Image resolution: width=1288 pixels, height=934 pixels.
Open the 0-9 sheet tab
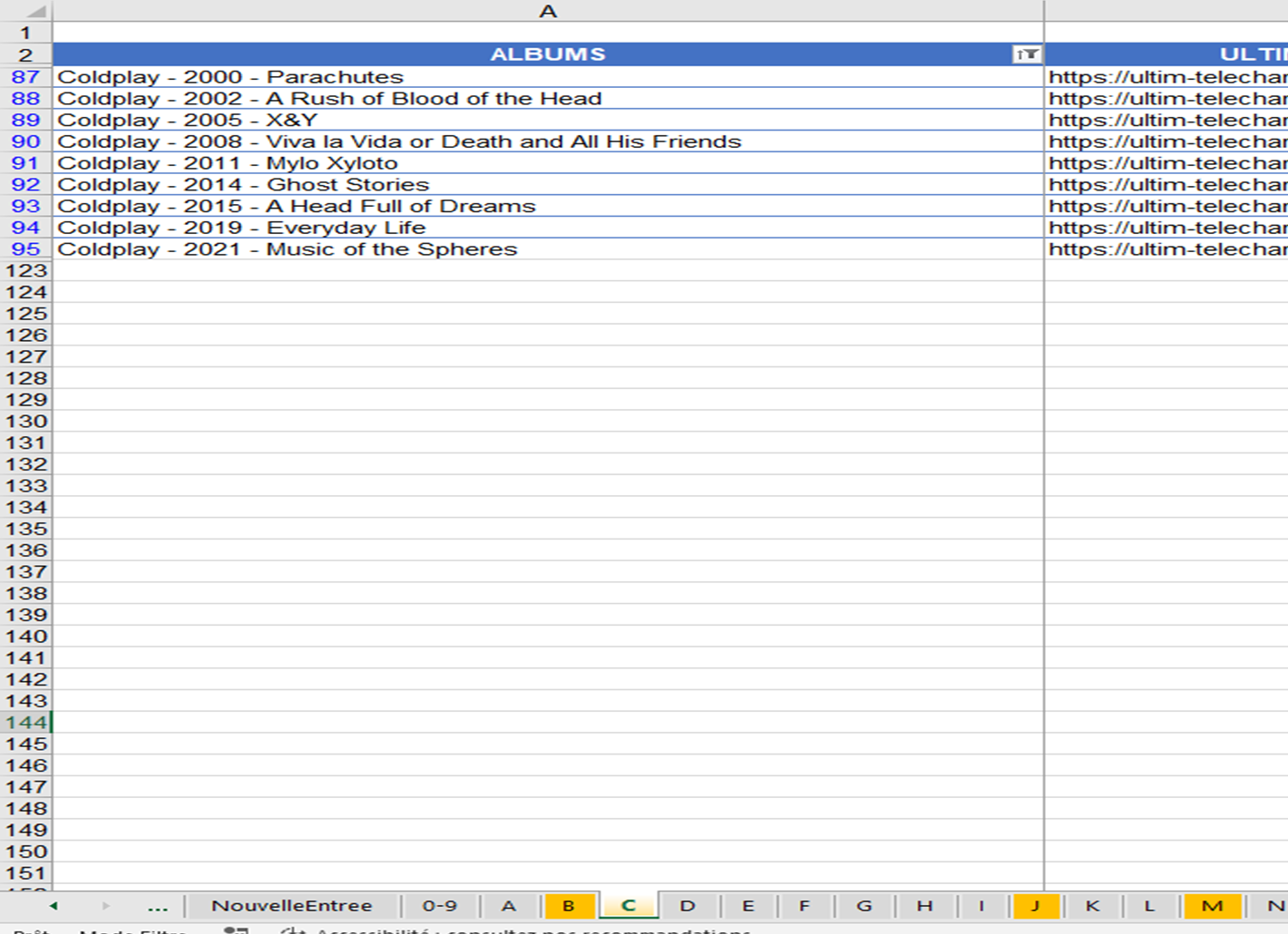439,906
